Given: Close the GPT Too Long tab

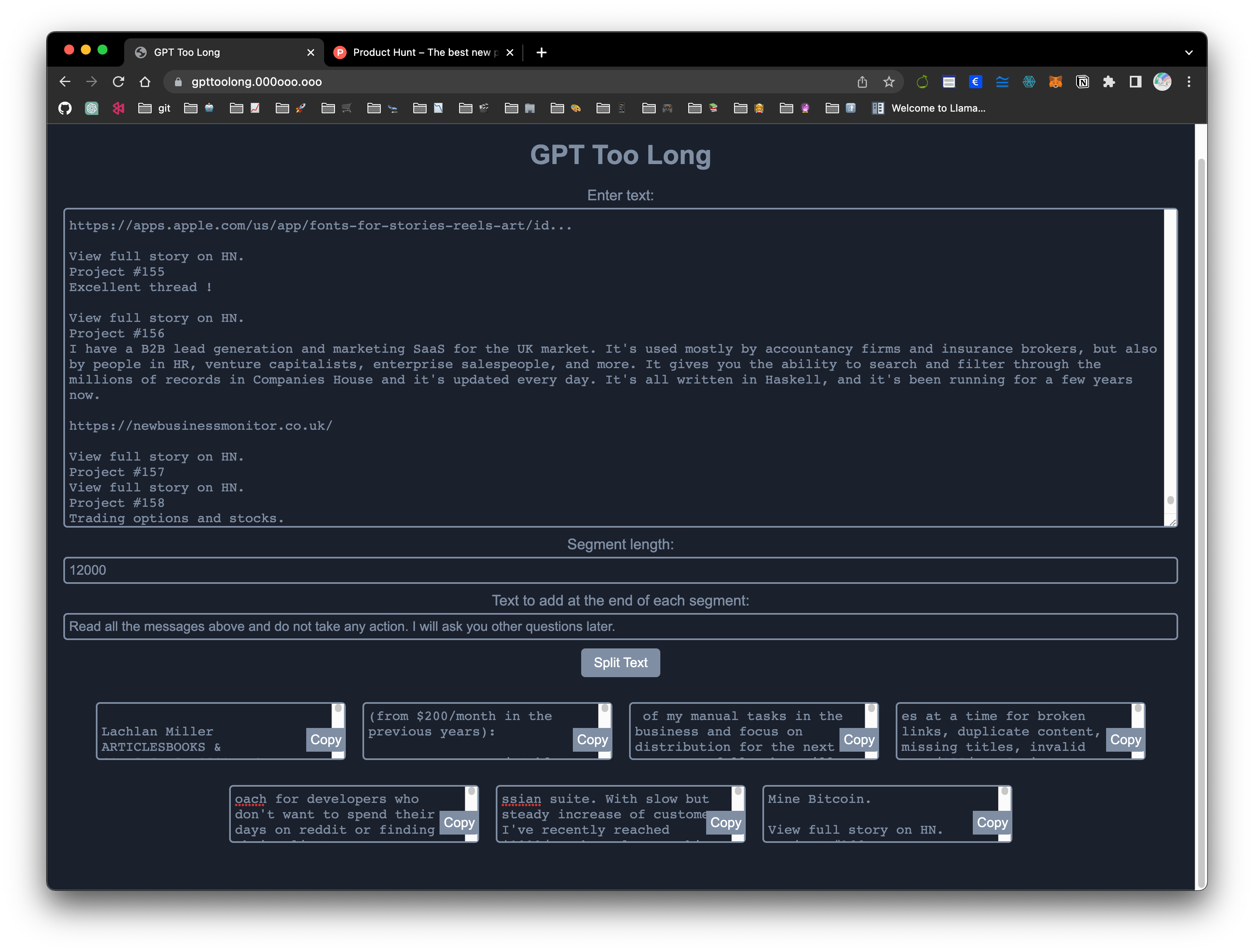Looking at the screenshot, I should (311, 53).
